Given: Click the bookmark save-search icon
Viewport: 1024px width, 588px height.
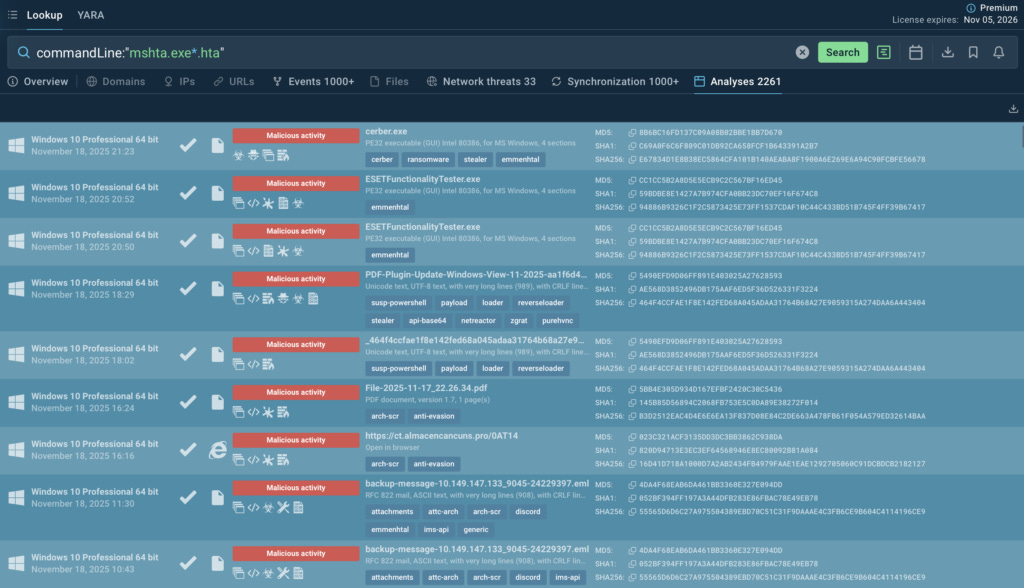Looking at the screenshot, I should [973, 52].
